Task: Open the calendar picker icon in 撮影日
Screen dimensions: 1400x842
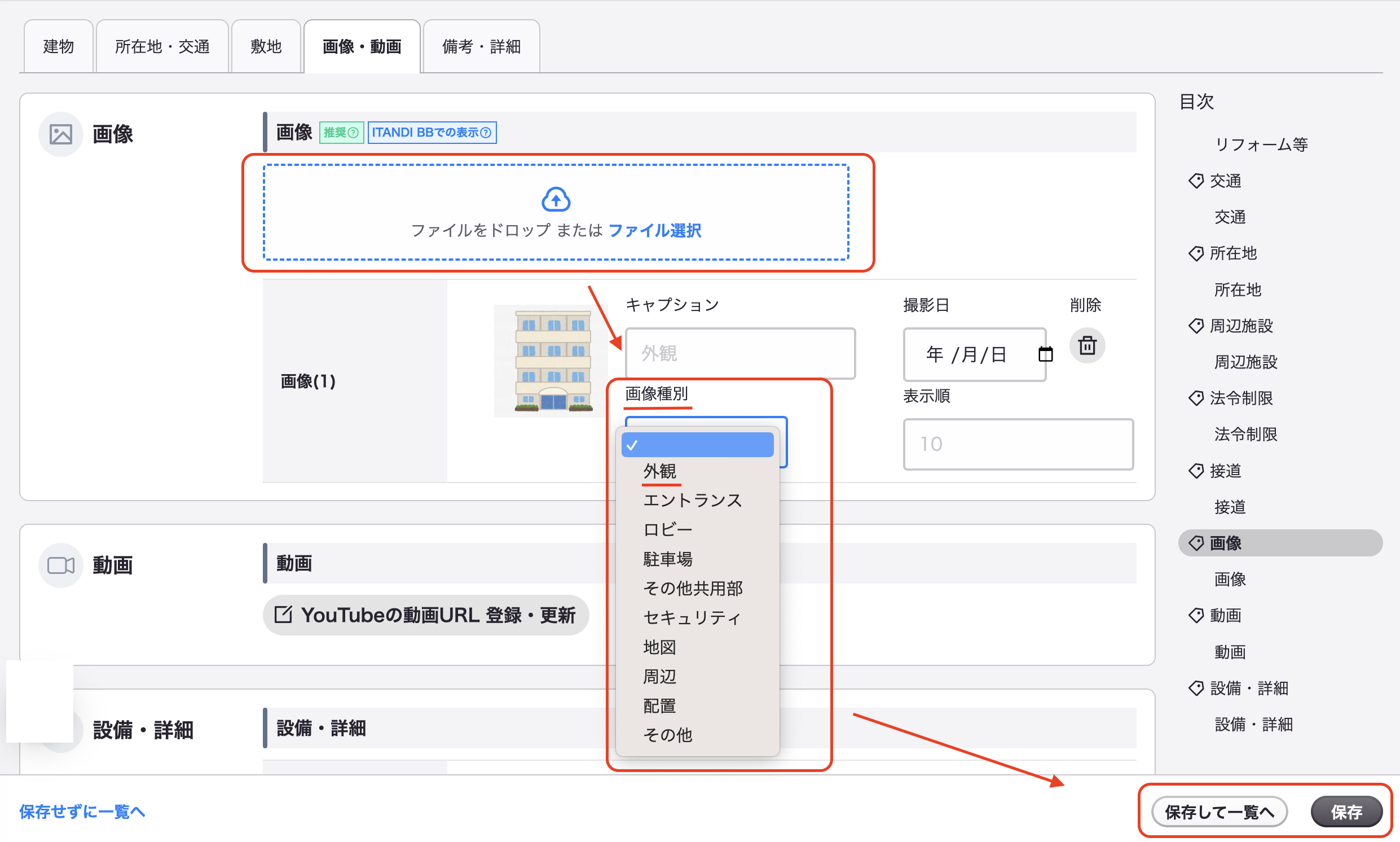Action: point(1045,354)
